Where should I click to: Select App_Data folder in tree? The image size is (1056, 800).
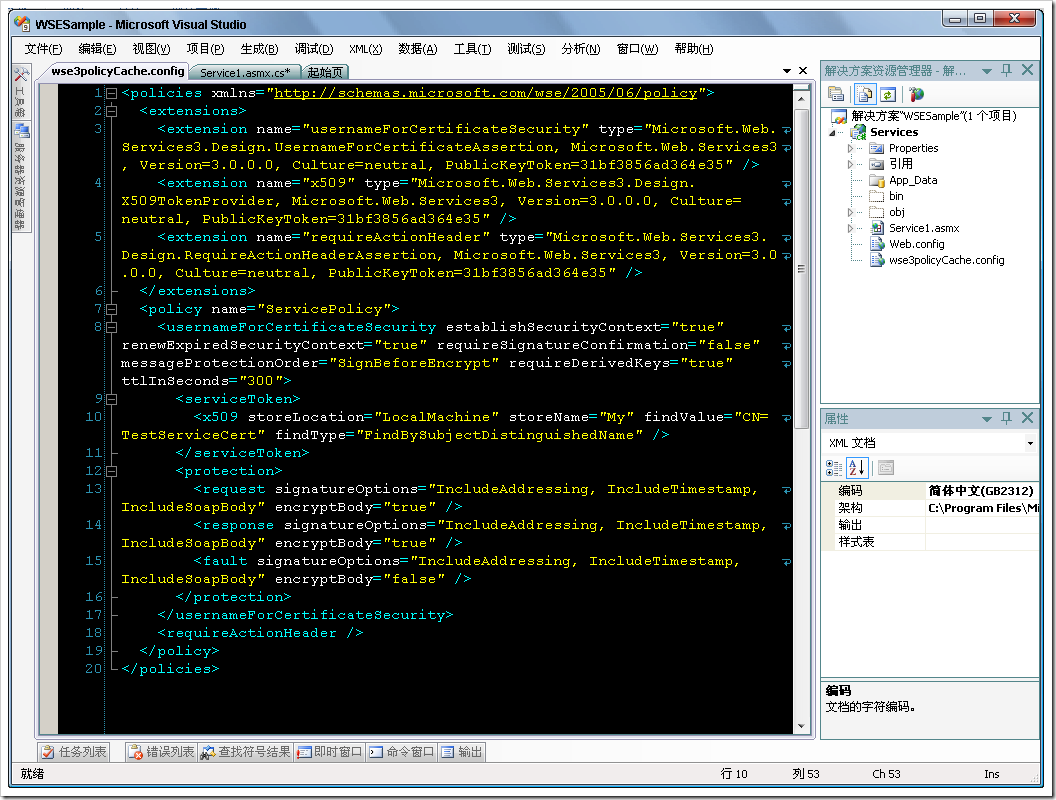[x=913, y=180]
